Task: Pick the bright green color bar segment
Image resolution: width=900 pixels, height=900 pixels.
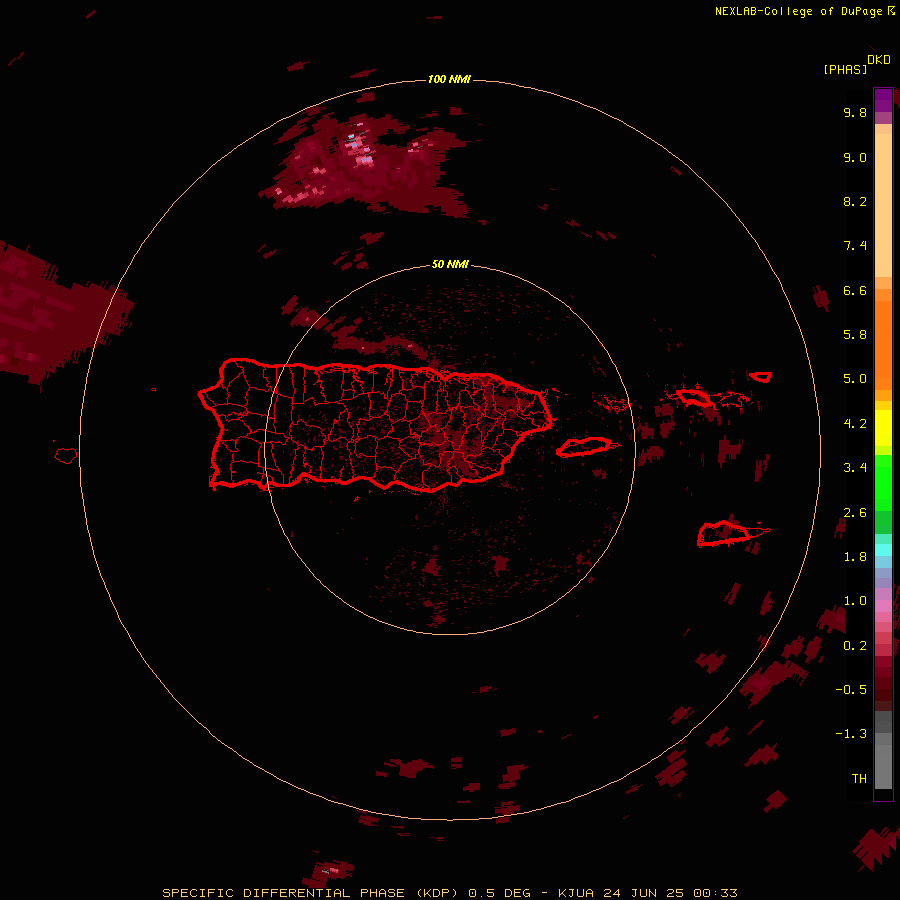Action: point(883,482)
